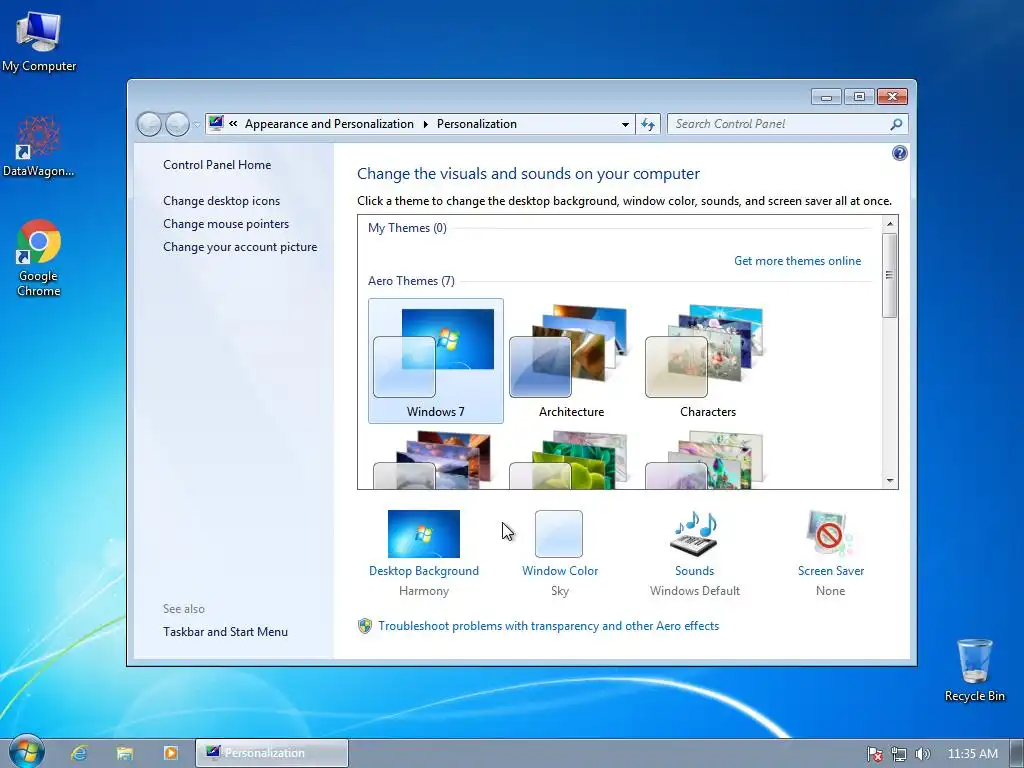Image resolution: width=1024 pixels, height=768 pixels.
Task: Select the Characters theme
Action: [x=708, y=361]
